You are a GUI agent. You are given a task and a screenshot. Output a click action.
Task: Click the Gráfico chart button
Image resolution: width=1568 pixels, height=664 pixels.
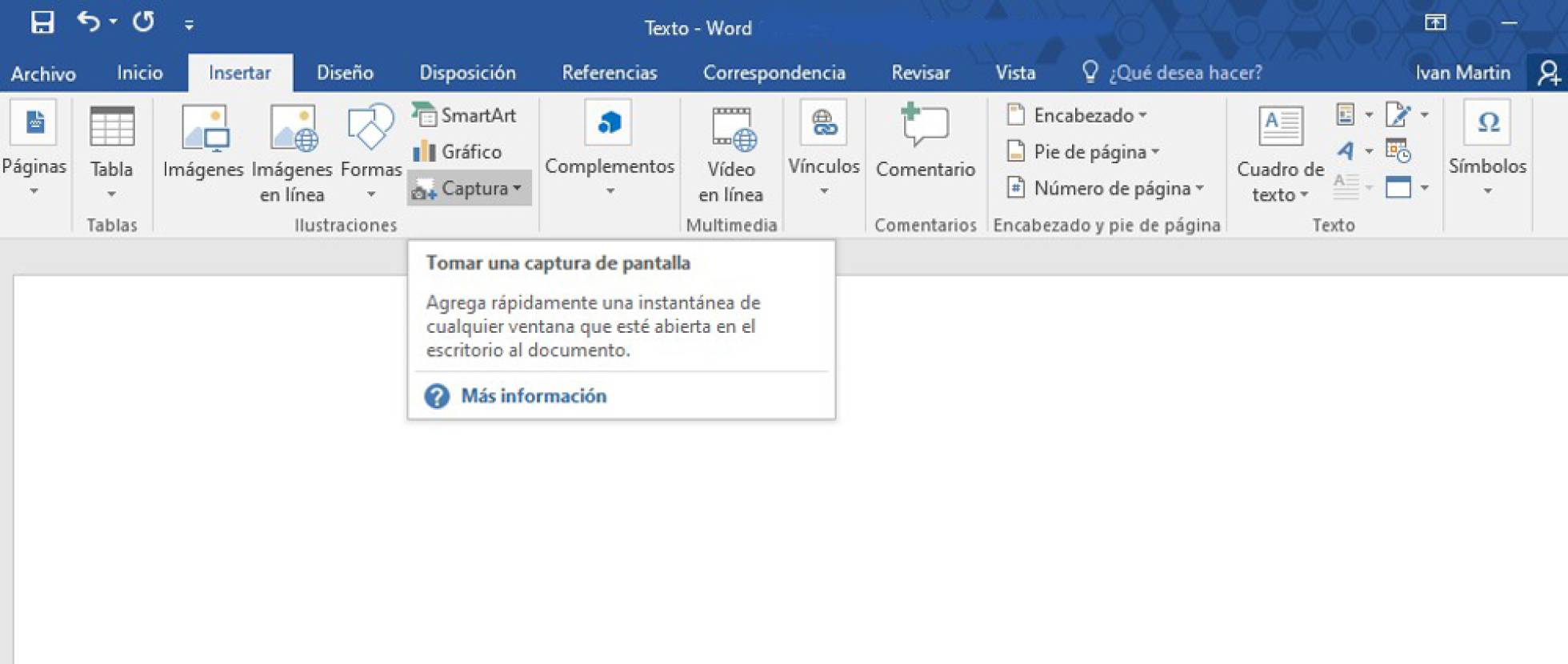tap(458, 151)
